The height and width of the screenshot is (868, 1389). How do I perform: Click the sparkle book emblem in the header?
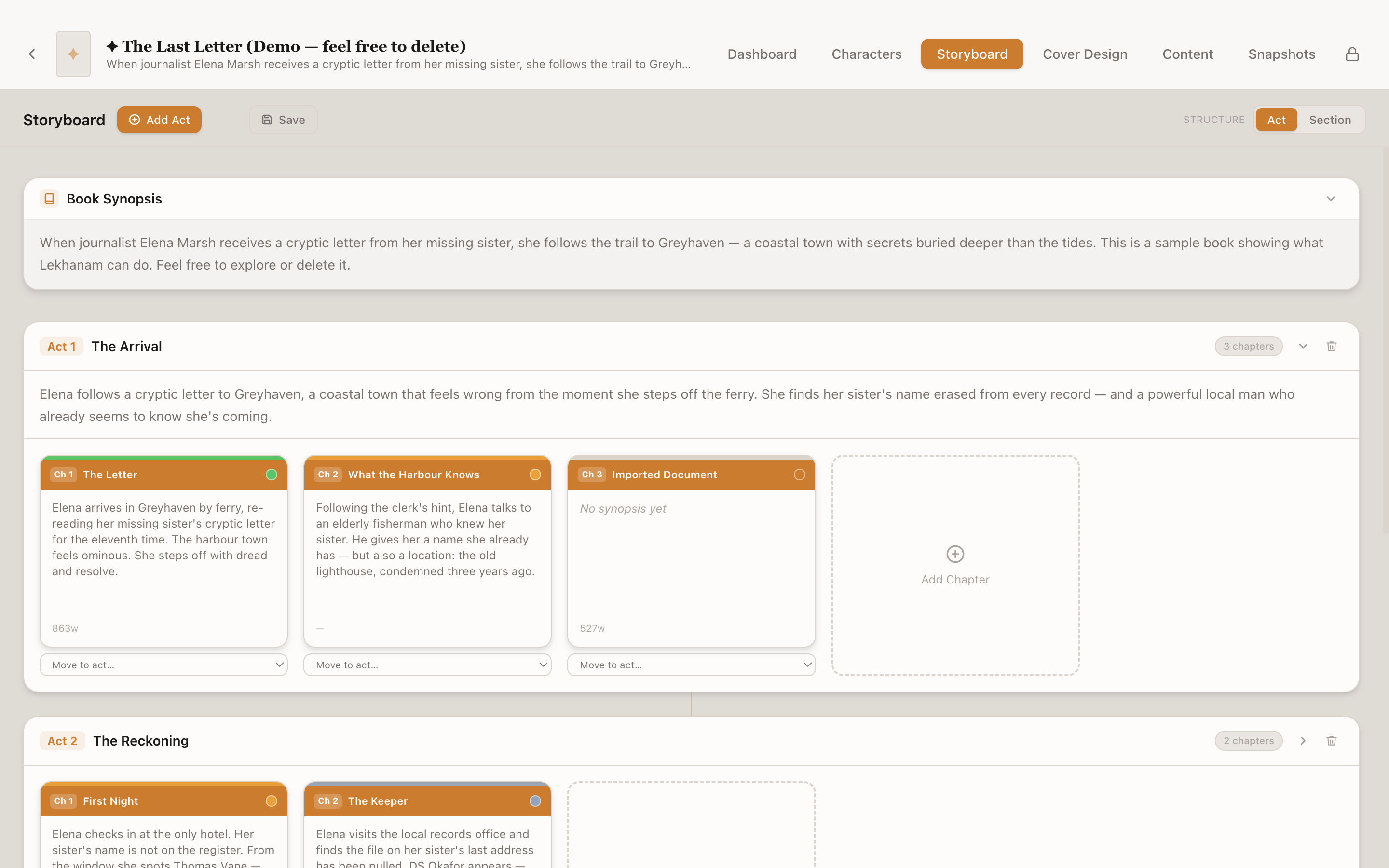coord(73,54)
